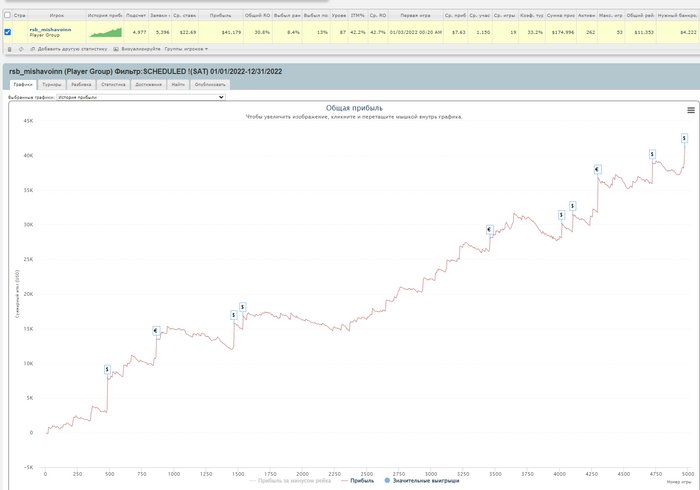This screenshot has width=700, height=490.
Task: Sort by the ITM% column header
Action: [x=358, y=15]
